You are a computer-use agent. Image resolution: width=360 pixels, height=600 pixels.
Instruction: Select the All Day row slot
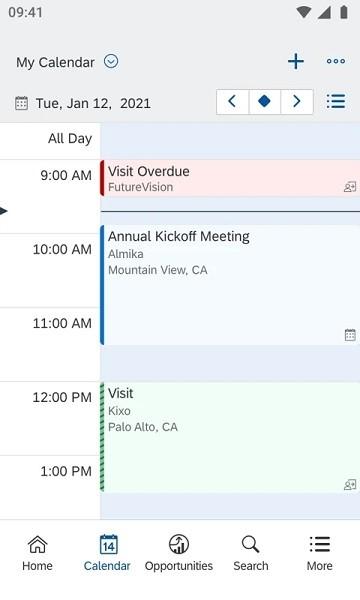click(230, 140)
